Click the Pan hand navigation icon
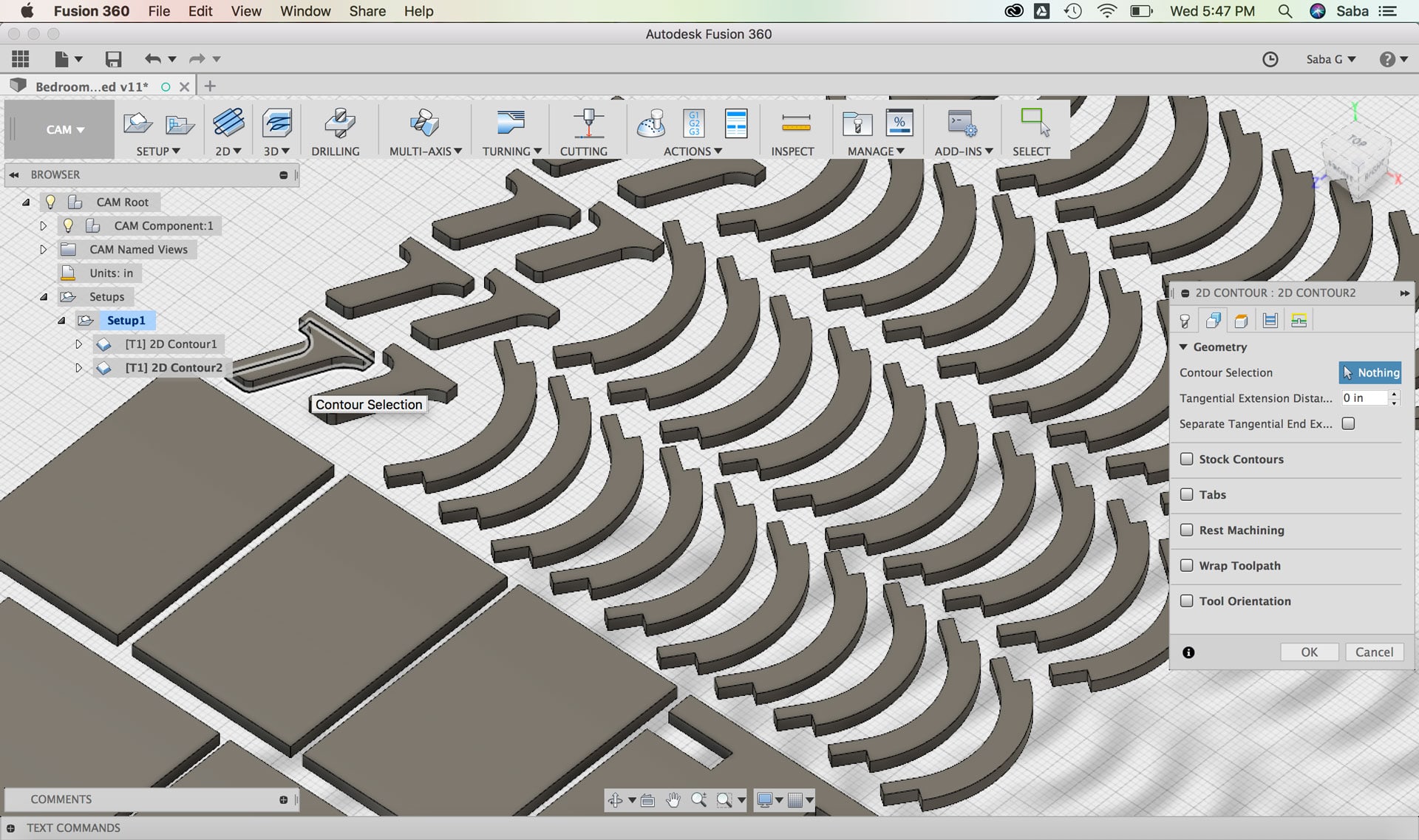 pyautogui.click(x=673, y=800)
